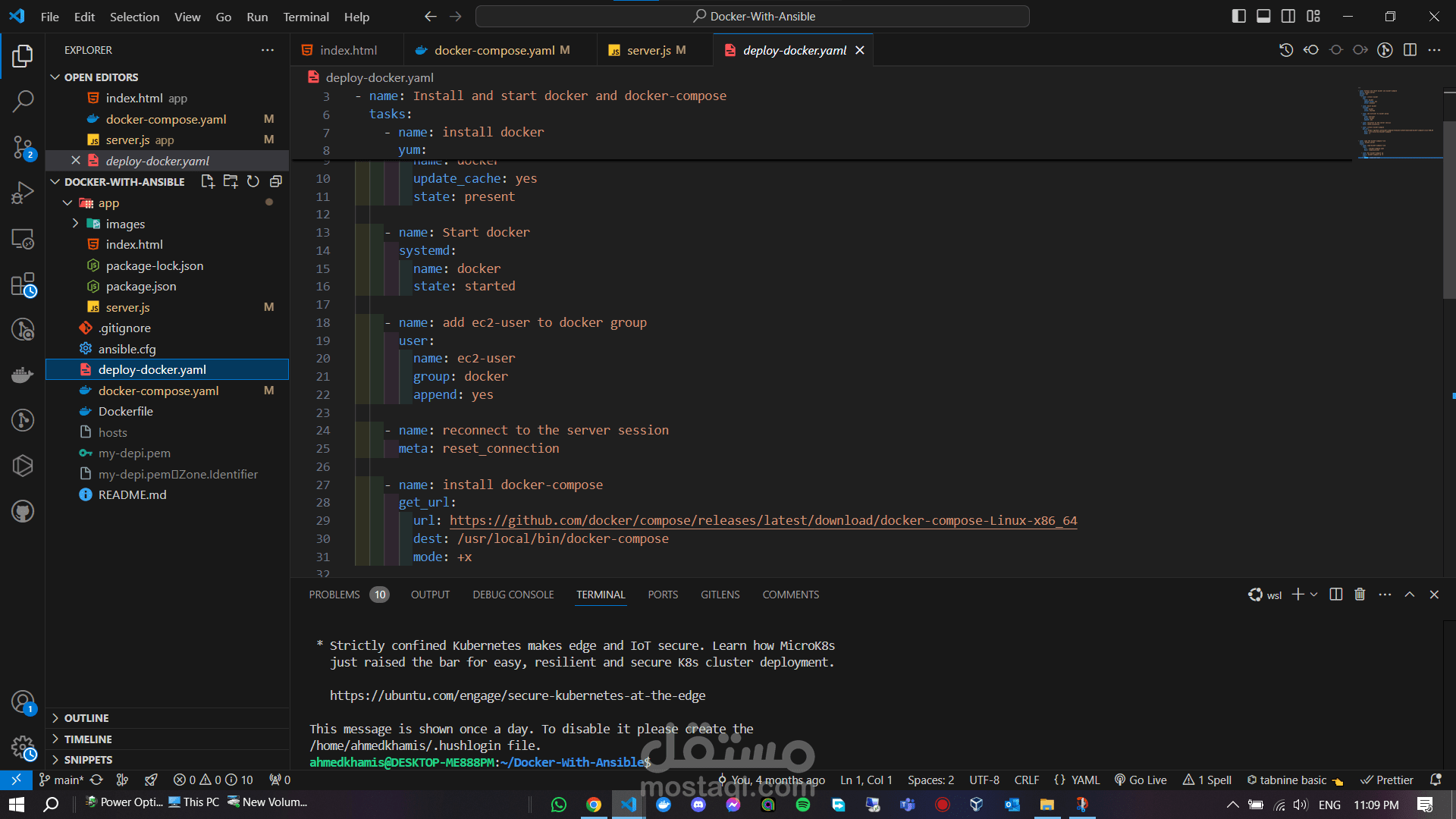Click the Go Live status bar button
This screenshot has width=1456, height=819.
(1141, 780)
